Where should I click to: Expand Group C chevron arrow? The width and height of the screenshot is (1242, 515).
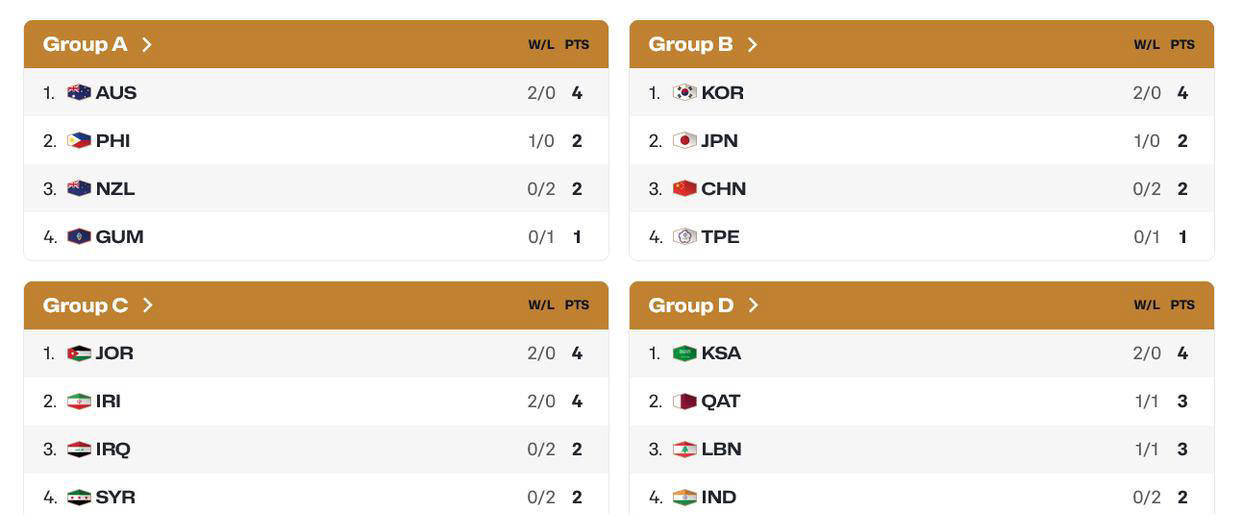pos(148,305)
